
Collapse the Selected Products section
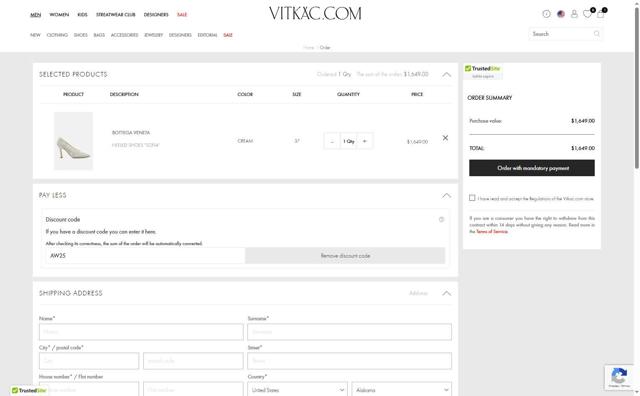(447, 74)
